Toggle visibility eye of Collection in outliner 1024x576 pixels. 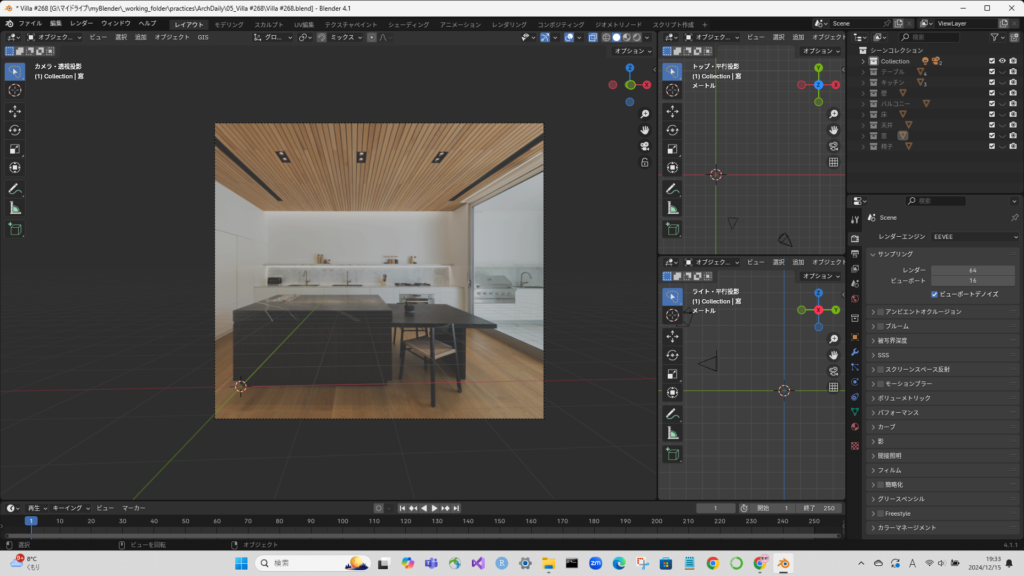point(1003,61)
